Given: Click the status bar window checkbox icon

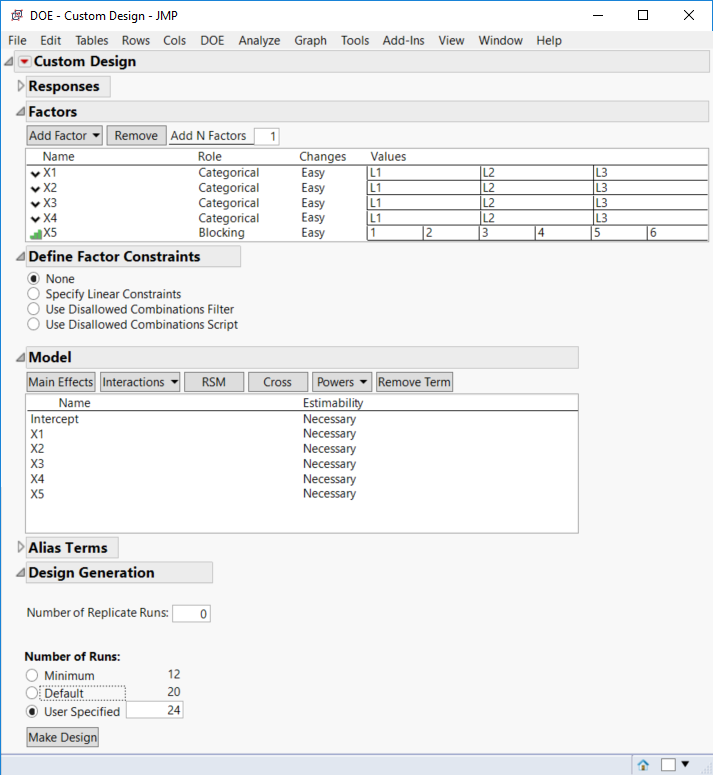Looking at the screenshot, I should (668, 765).
